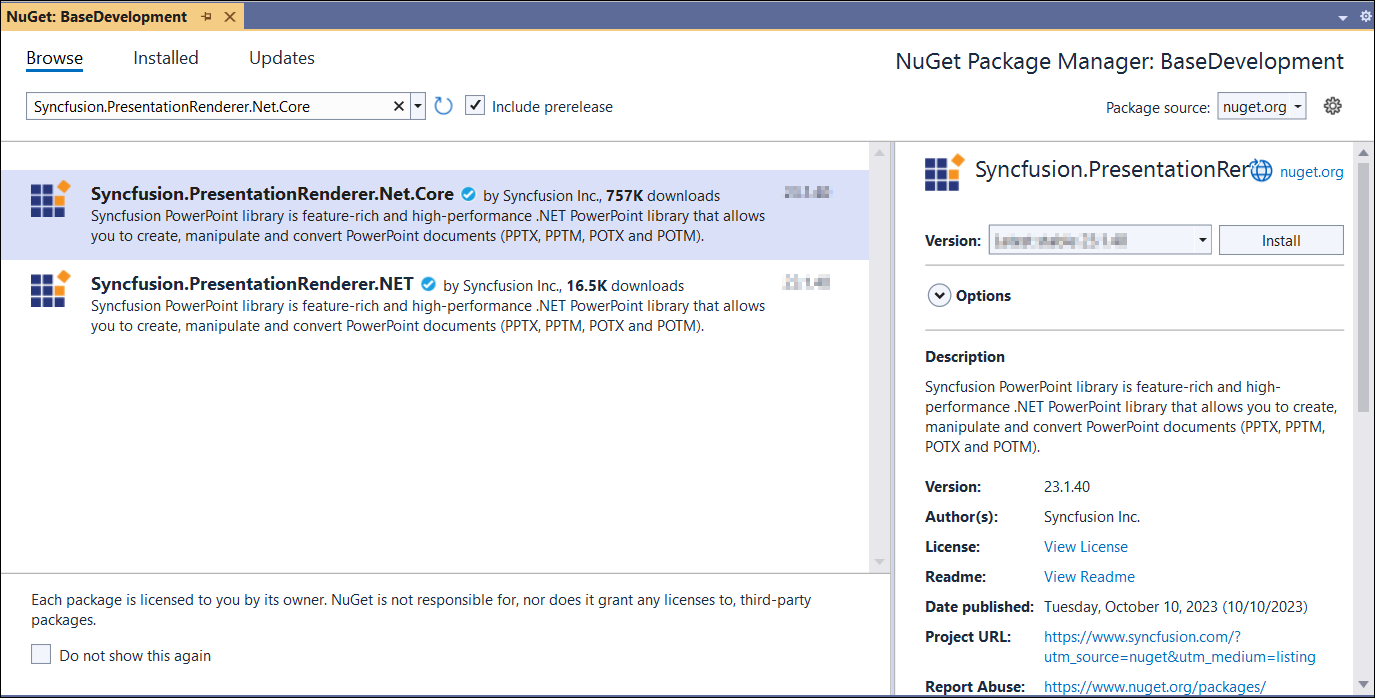Toggle the Include prerelease checkbox
Screen dimensions: 1375x698
tap(476, 106)
